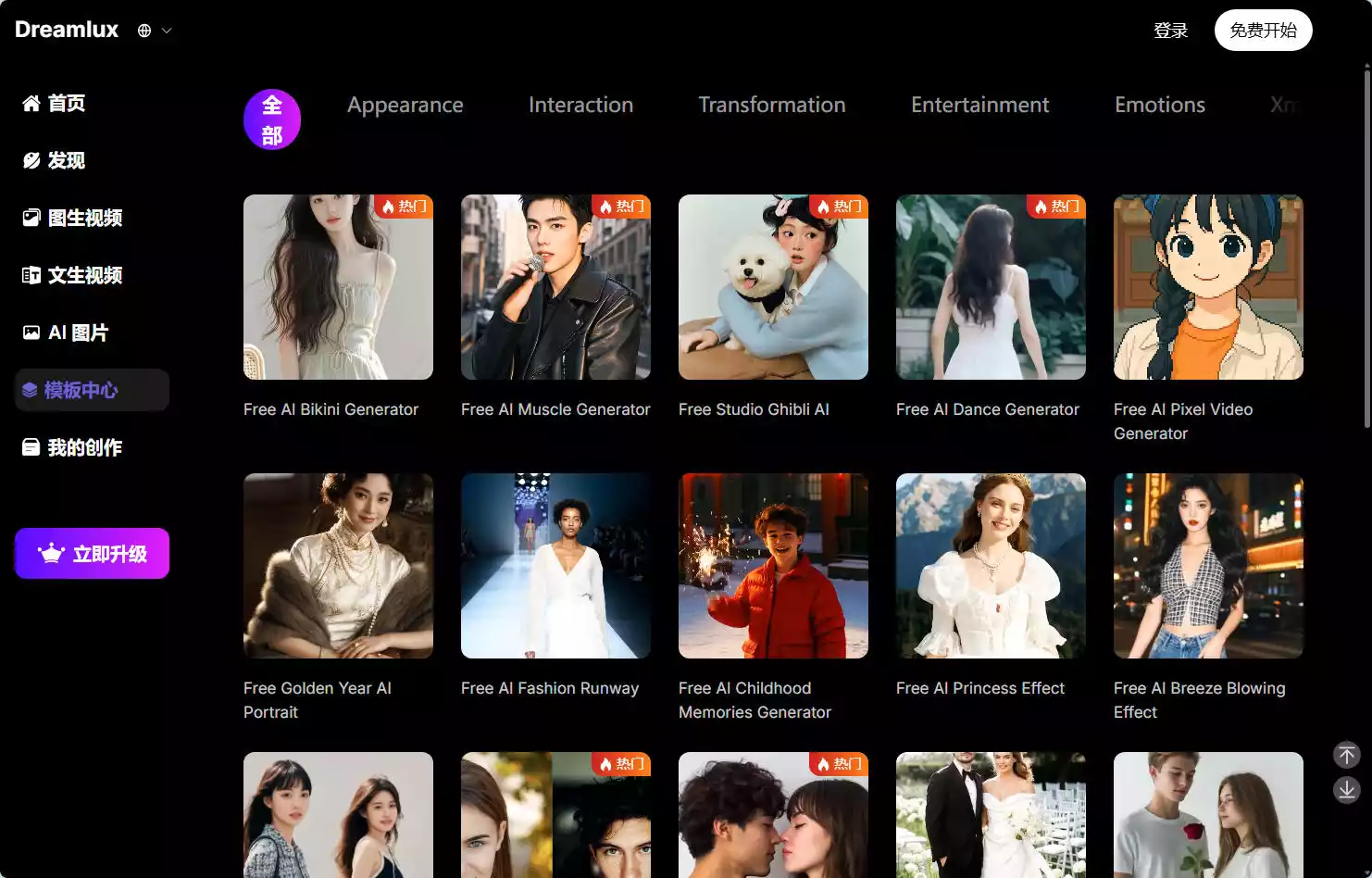Click the Free AI Childhood Memories Generator title
Image resolution: width=1372 pixels, height=878 pixels.
tap(755, 700)
